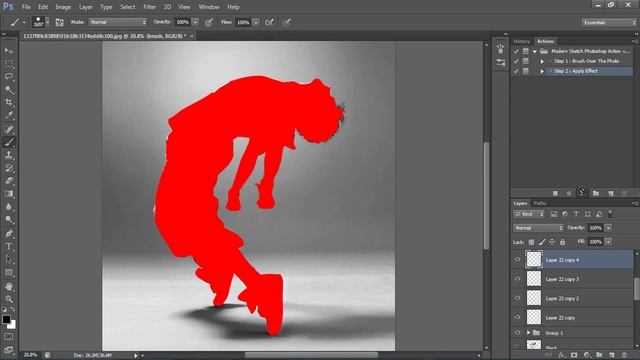640x360 pixels.
Task: Hide Layer 22 copy 4
Action: pyautogui.click(x=518, y=260)
